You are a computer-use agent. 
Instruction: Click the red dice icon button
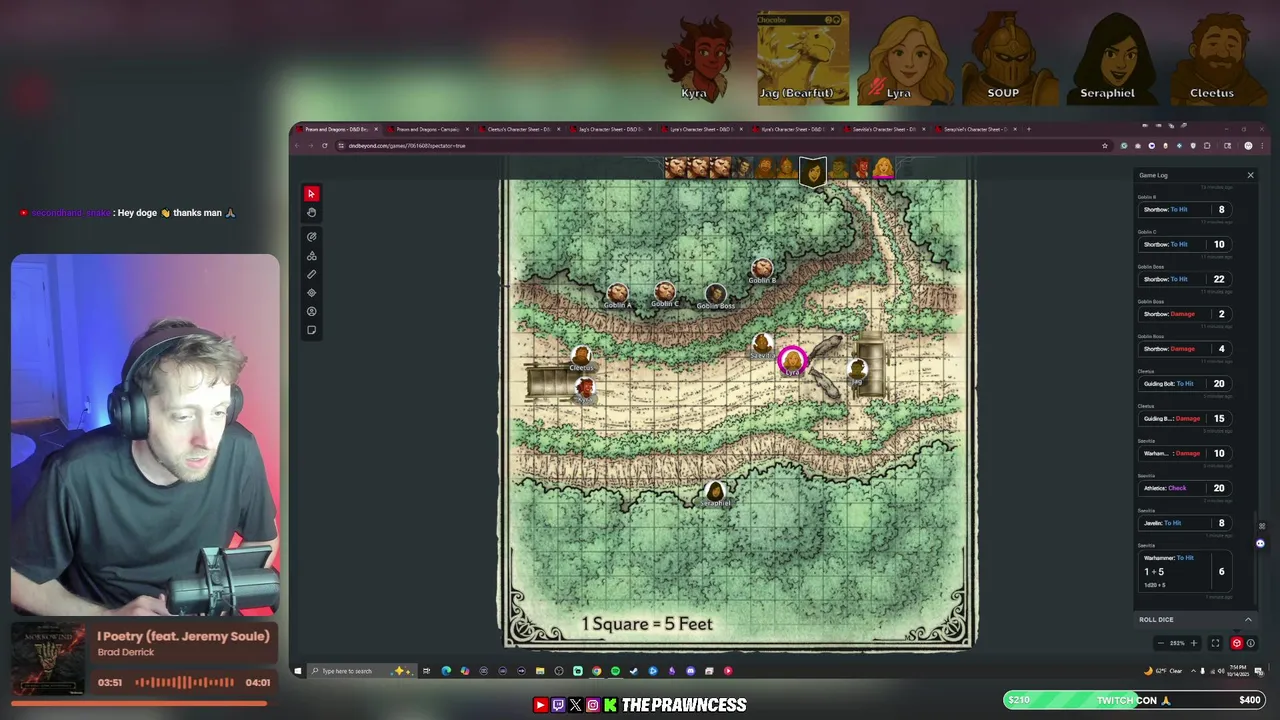tap(1237, 643)
